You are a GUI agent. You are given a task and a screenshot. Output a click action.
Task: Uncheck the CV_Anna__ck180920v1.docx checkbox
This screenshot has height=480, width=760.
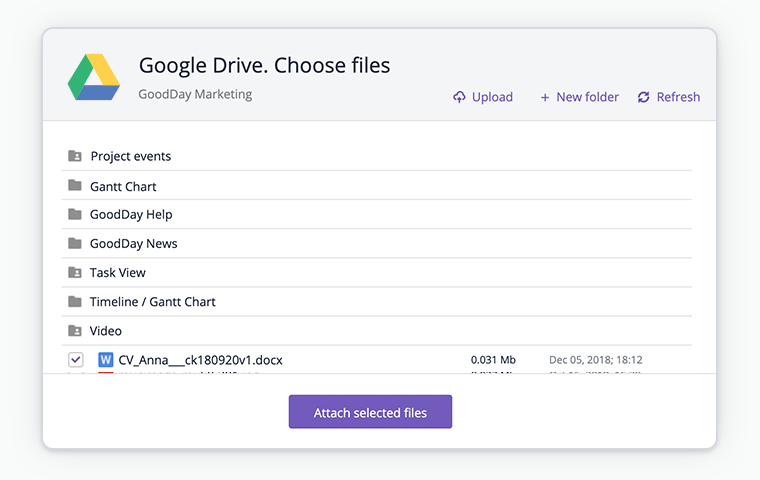[x=76, y=360]
